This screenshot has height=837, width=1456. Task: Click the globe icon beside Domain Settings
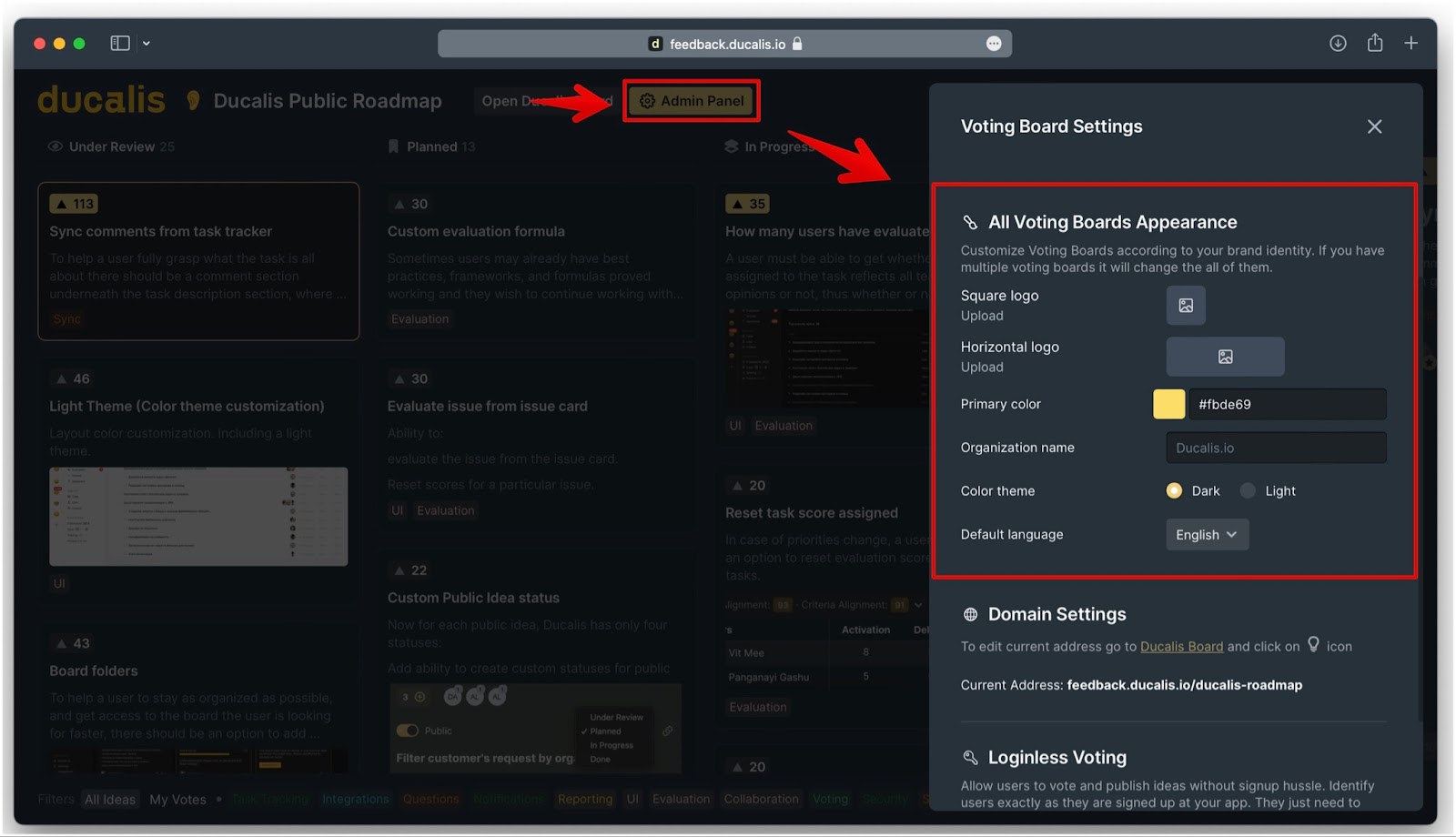[970, 615]
